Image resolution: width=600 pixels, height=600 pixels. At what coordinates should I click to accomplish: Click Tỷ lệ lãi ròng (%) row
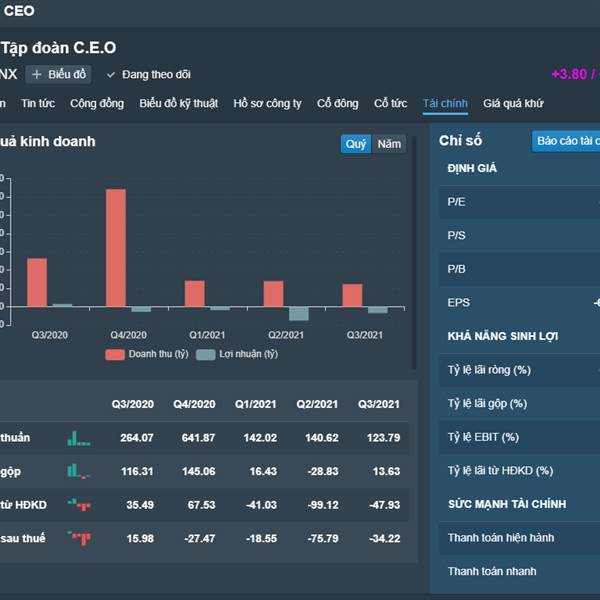pyautogui.click(x=520, y=370)
